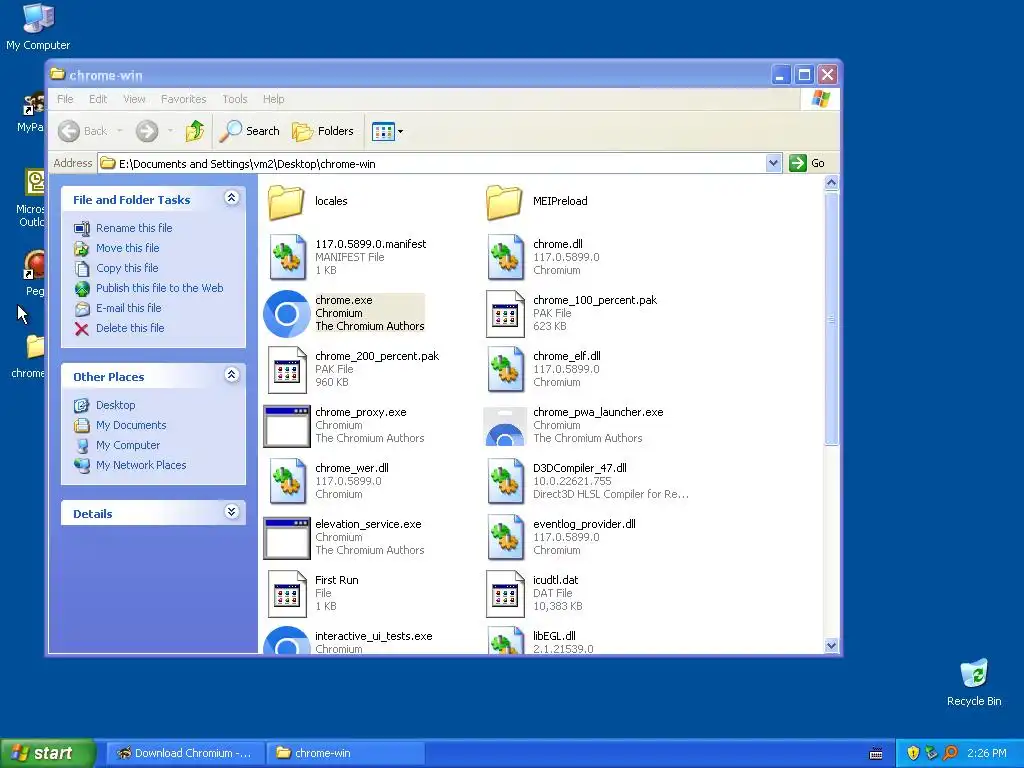Open the Back history dropdown arrow

pyautogui.click(x=120, y=131)
